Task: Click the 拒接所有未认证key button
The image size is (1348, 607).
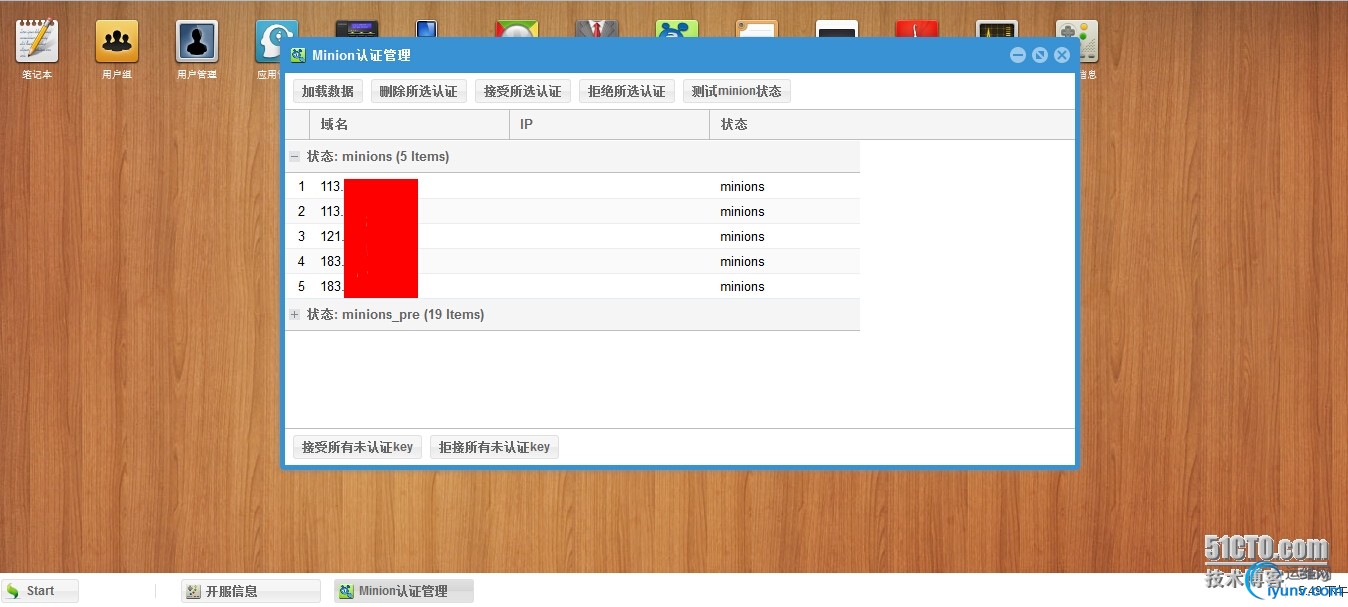Action: click(x=494, y=447)
